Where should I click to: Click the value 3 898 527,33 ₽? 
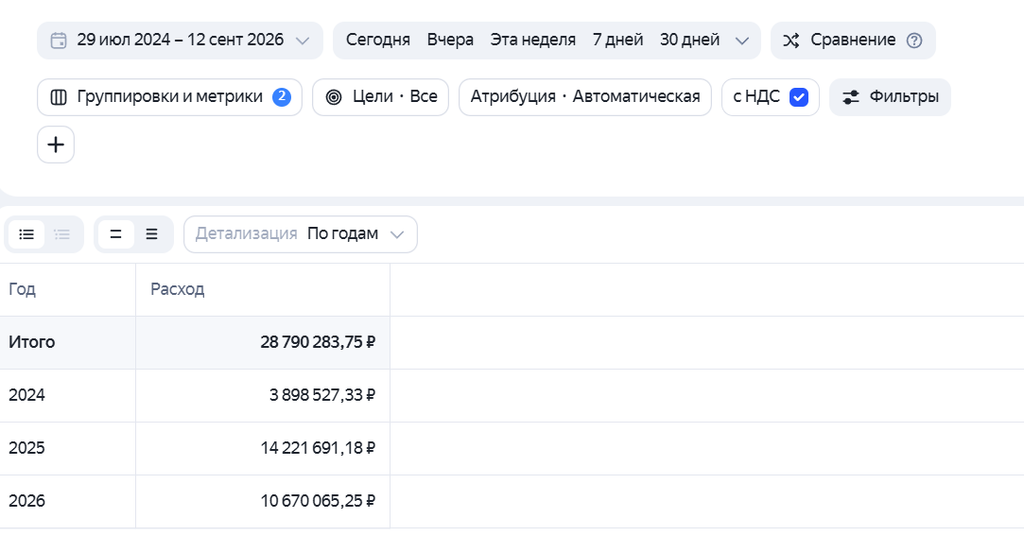tap(322, 395)
